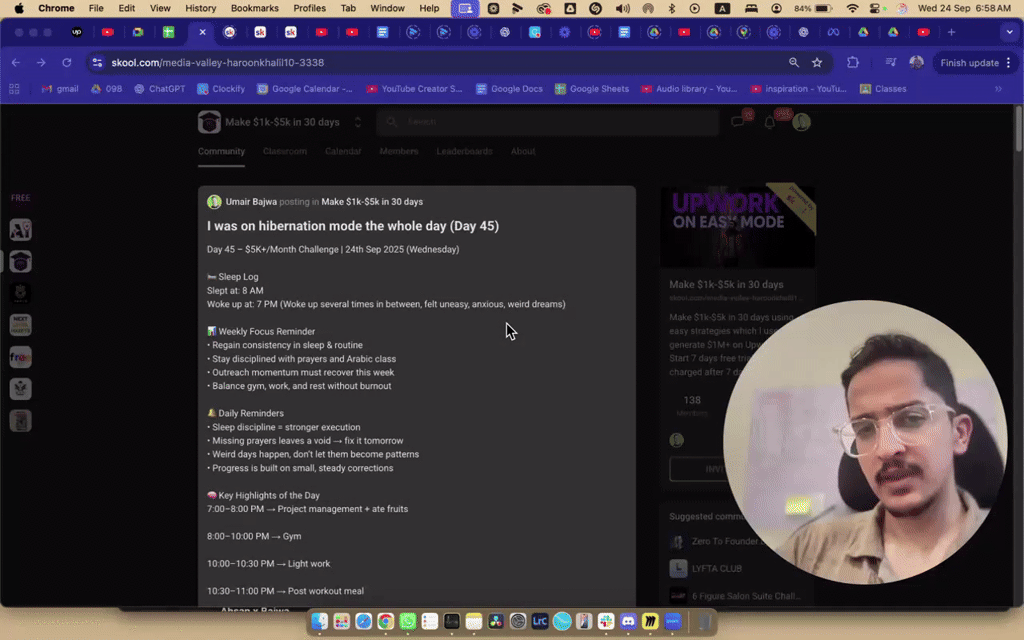Open the Classes bookmark folder
The width and height of the screenshot is (1024, 640).
pyautogui.click(x=883, y=89)
